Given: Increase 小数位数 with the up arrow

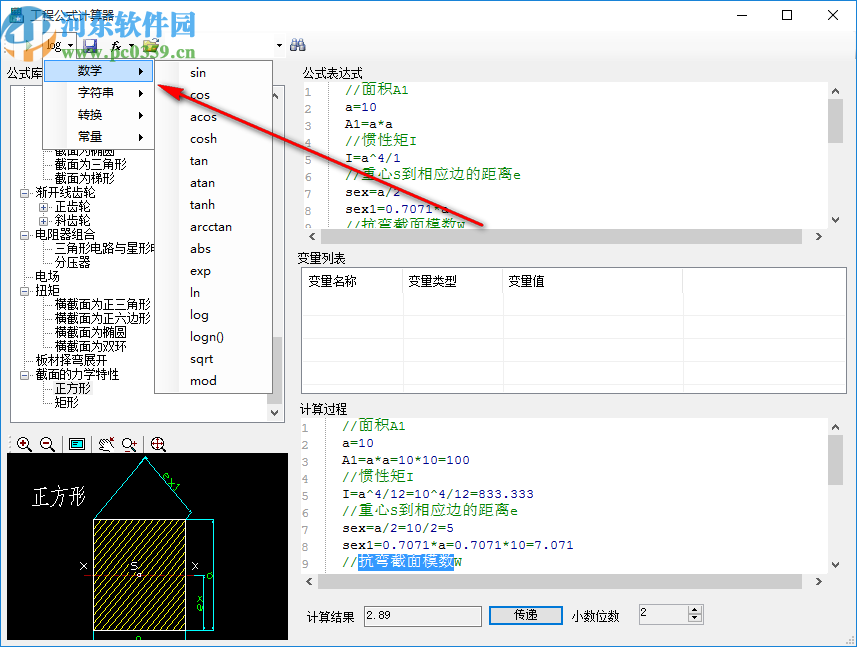Looking at the screenshot, I should click(x=695, y=610).
